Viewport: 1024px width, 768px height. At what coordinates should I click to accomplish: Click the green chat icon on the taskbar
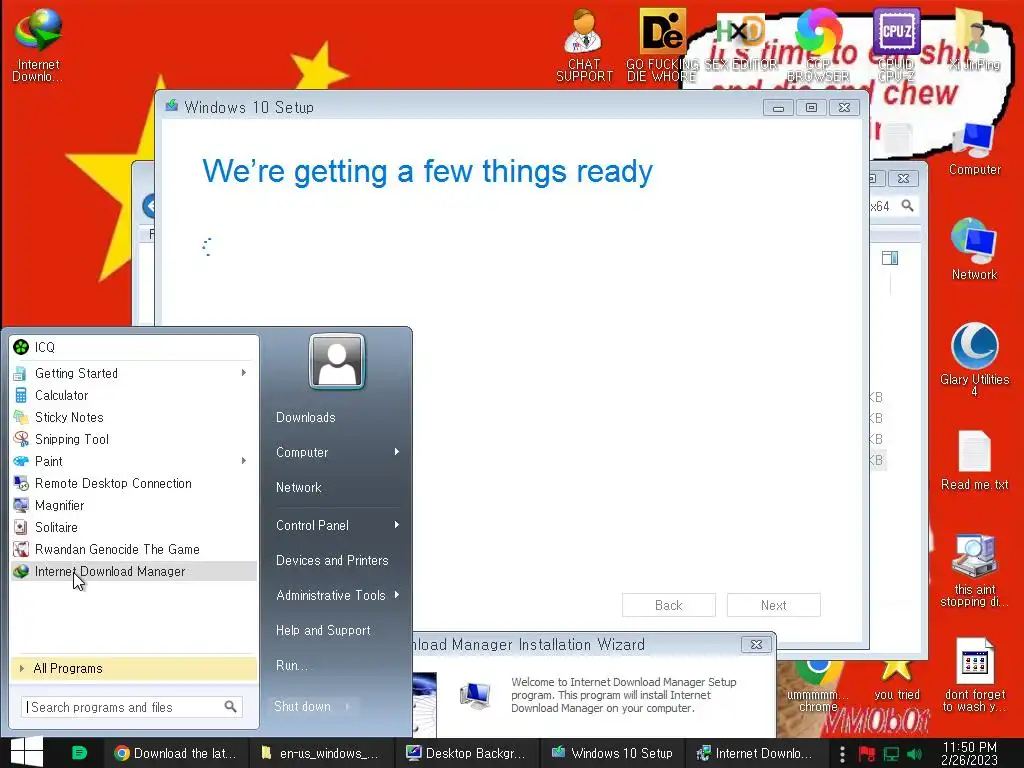point(79,753)
